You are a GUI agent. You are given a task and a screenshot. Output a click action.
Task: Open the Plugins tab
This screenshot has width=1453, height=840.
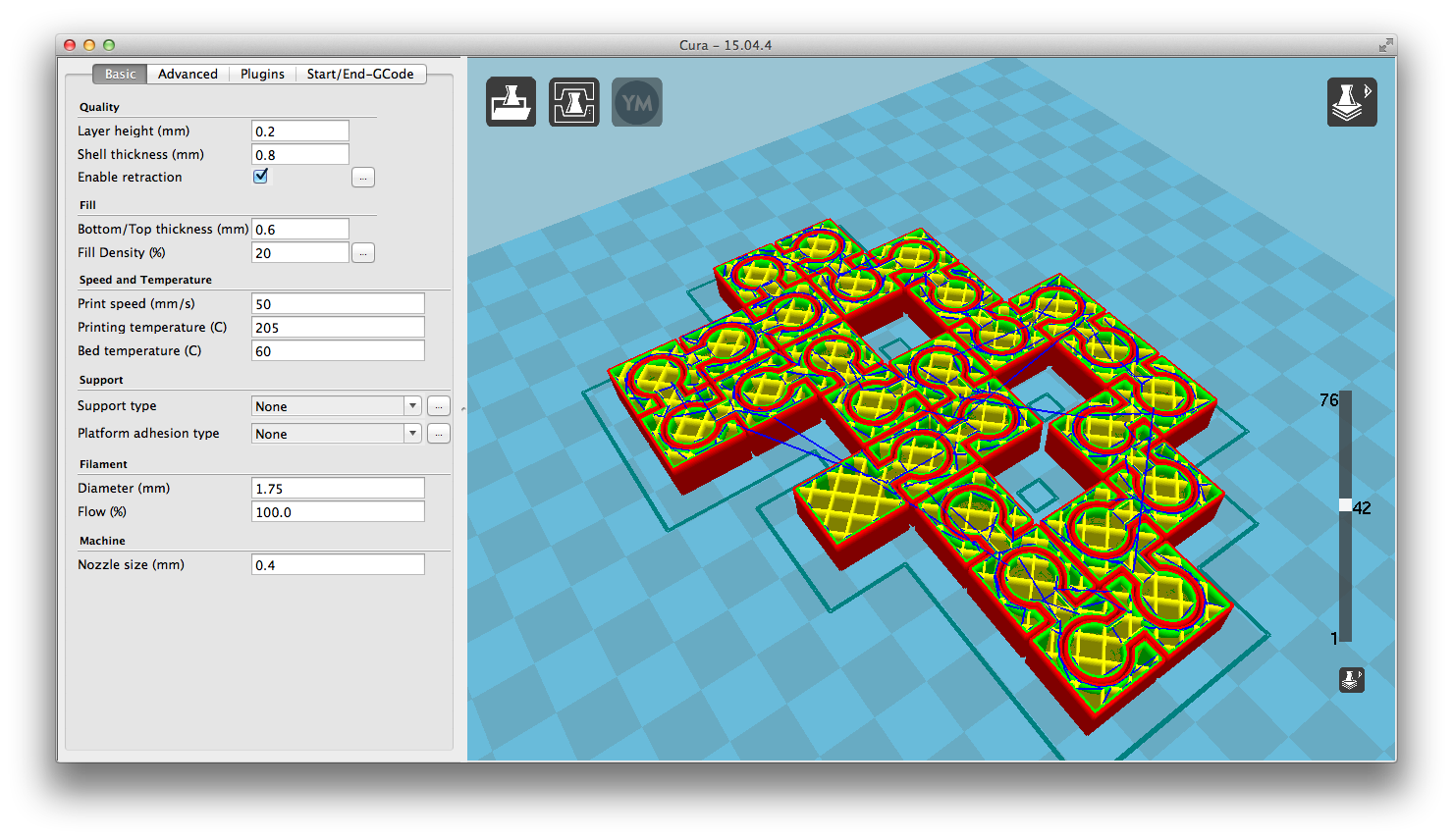(x=262, y=74)
